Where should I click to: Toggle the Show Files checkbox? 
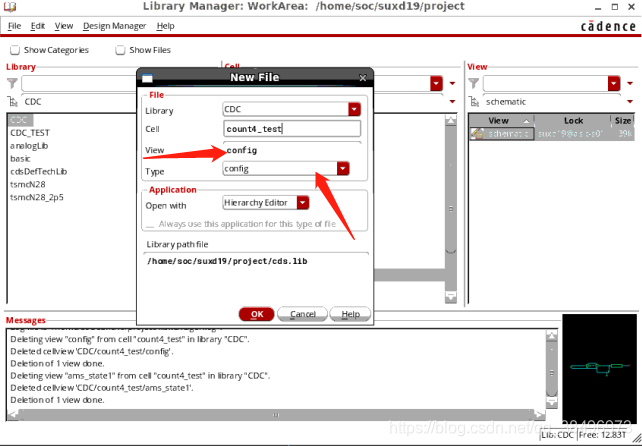tap(121, 50)
